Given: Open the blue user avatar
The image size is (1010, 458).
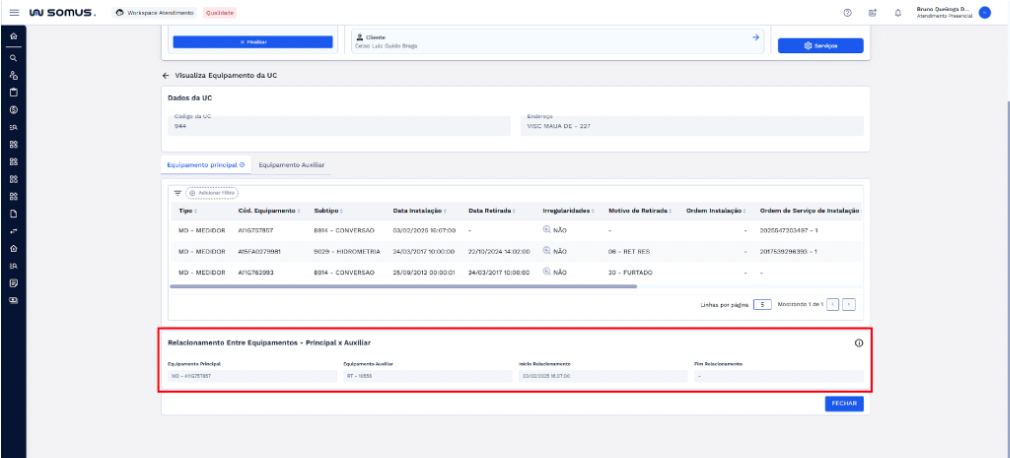Looking at the screenshot, I should pyautogui.click(x=984, y=13).
